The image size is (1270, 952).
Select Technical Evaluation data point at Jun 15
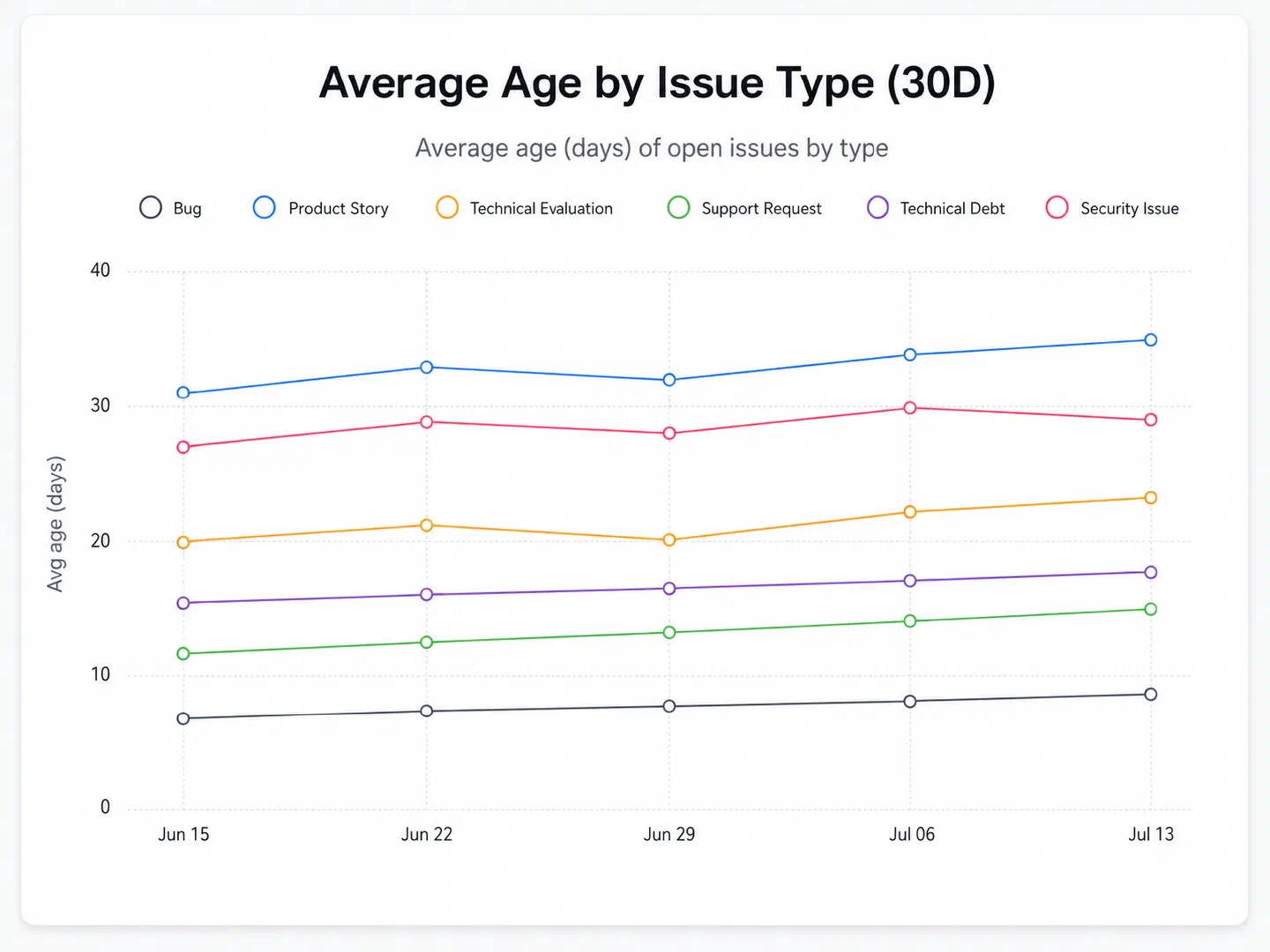click(x=183, y=542)
